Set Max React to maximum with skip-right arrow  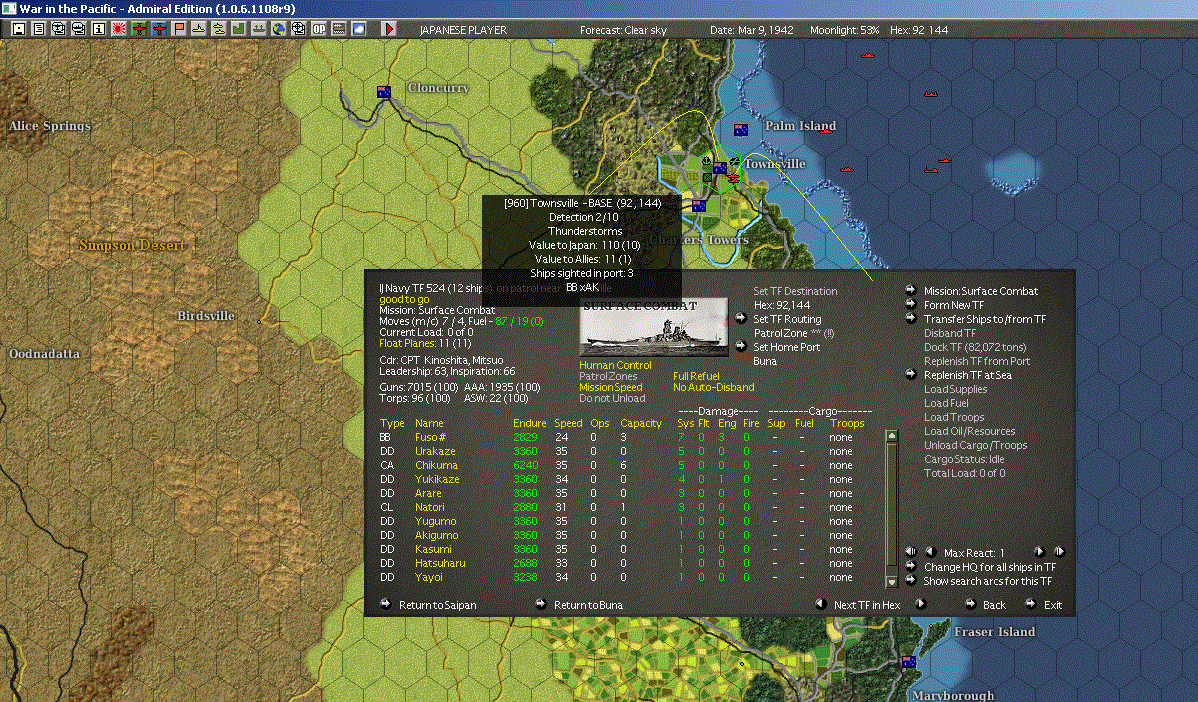[1059, 552]
